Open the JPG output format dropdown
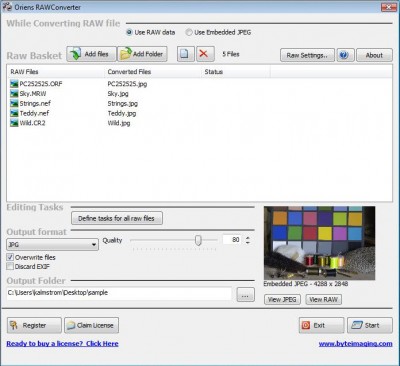Viewport: 400px width, 366px height. (x=52, y=245)
